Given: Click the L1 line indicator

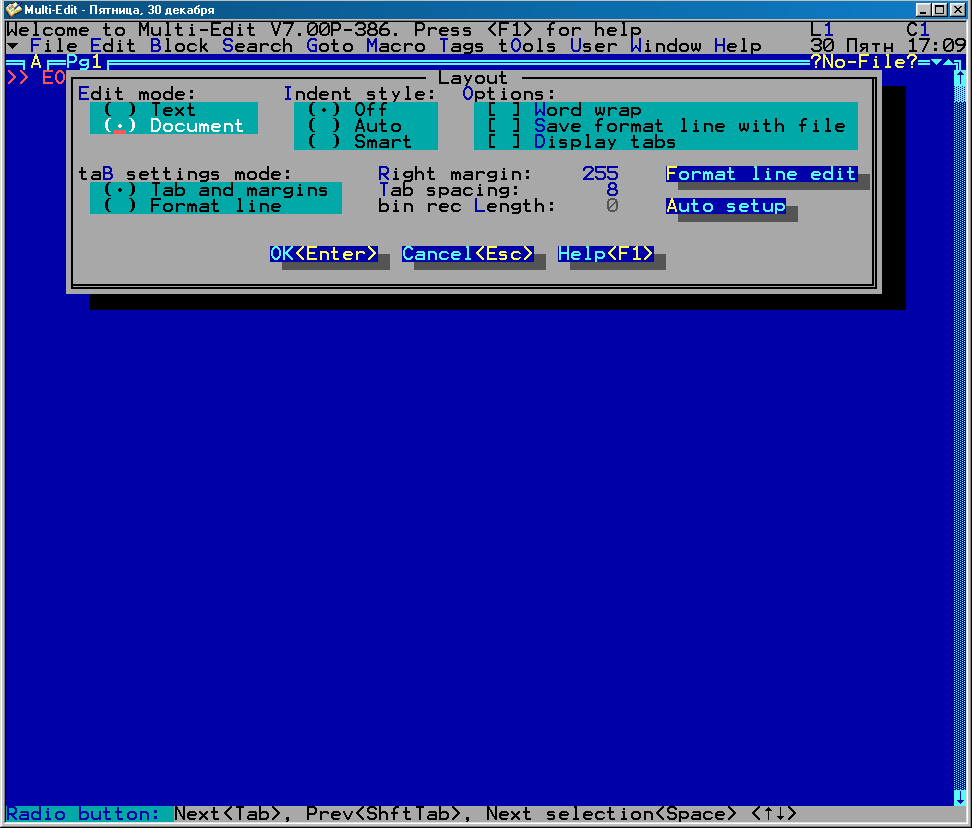Looking at the screenshot, I should (822, 30).
